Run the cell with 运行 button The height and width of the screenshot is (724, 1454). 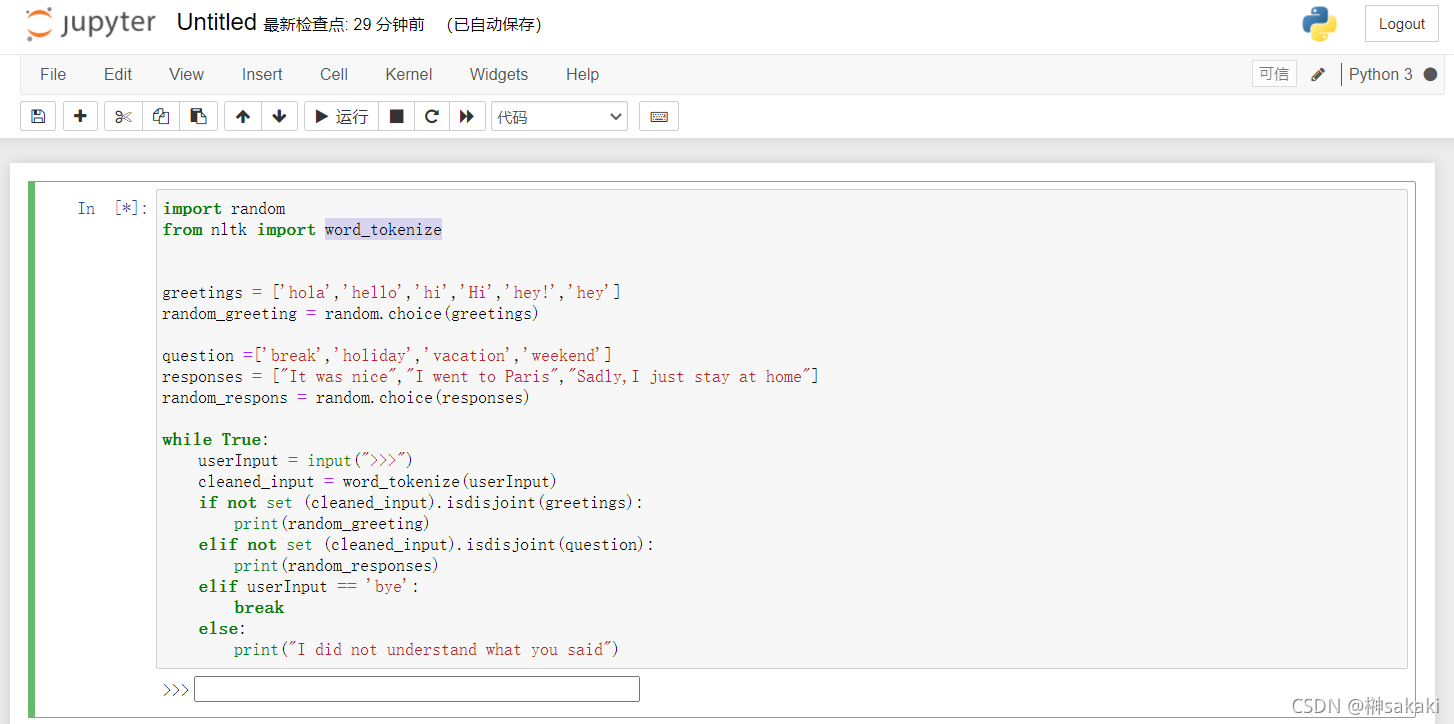tap(341, 116)
